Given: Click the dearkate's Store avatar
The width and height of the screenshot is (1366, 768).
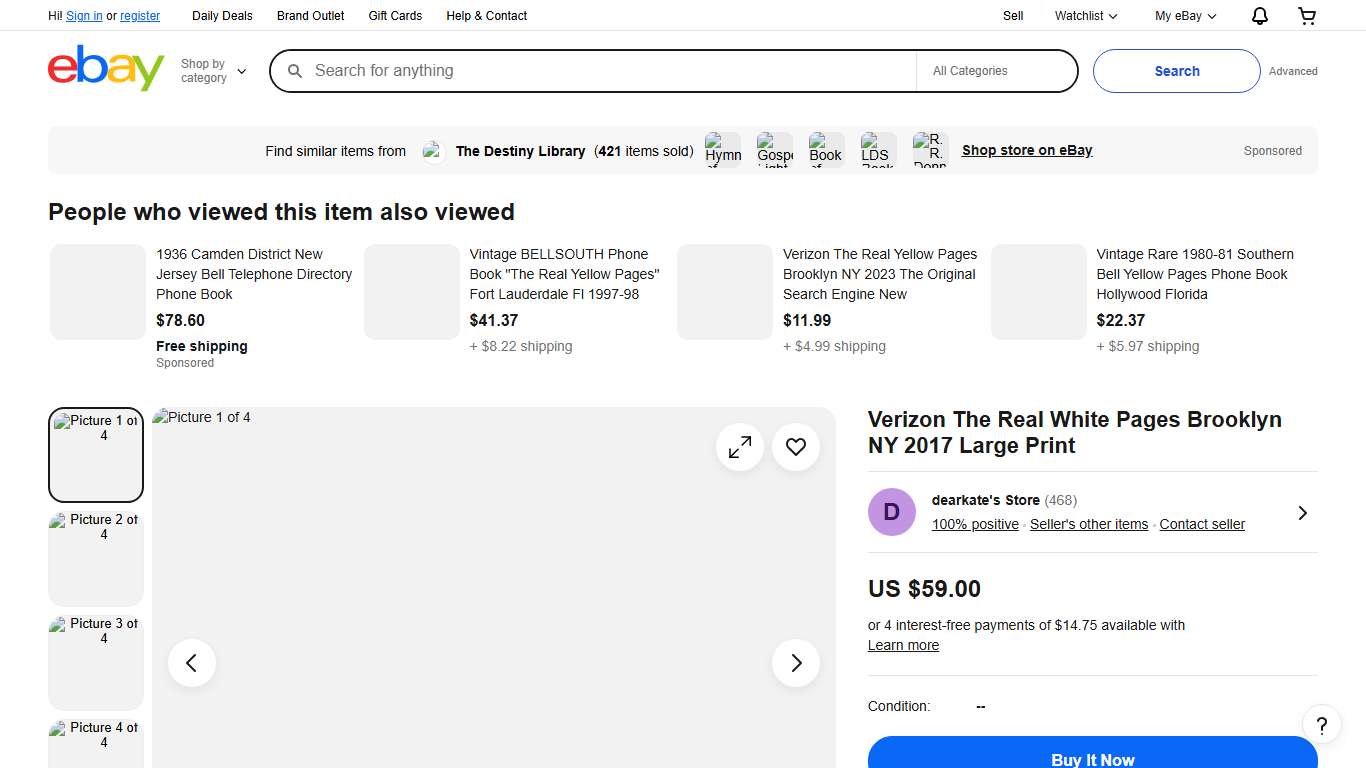Looking at the screenshot, I should [x=891, y=511].
